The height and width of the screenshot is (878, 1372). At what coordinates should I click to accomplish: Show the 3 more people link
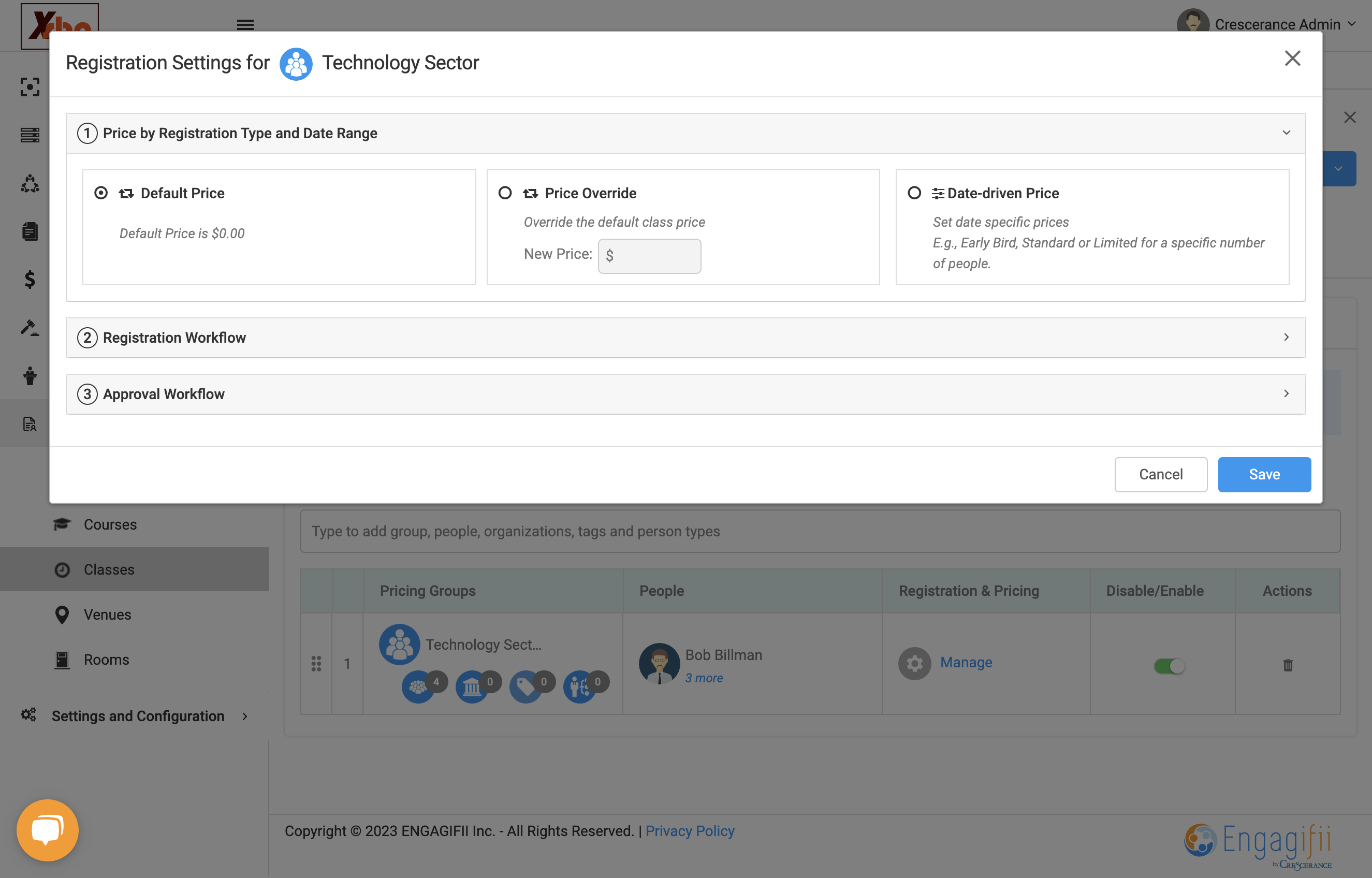pyautogui.click(x=704, y=678)
